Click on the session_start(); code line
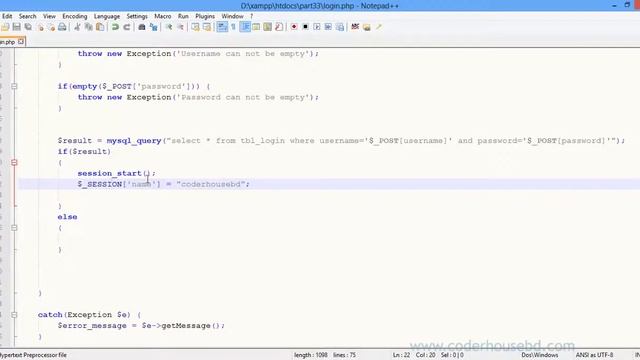The image size is (640, 360). click(117, 173)
